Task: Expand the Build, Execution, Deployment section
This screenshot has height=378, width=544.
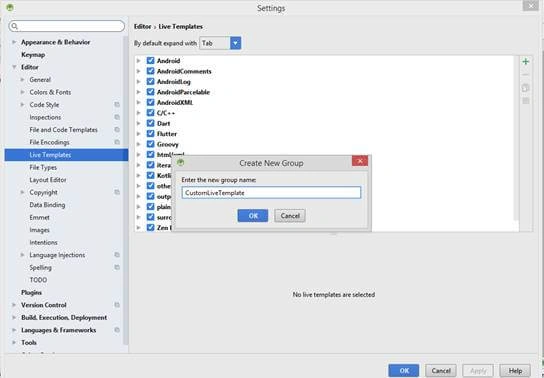Action: coord(14,317)
